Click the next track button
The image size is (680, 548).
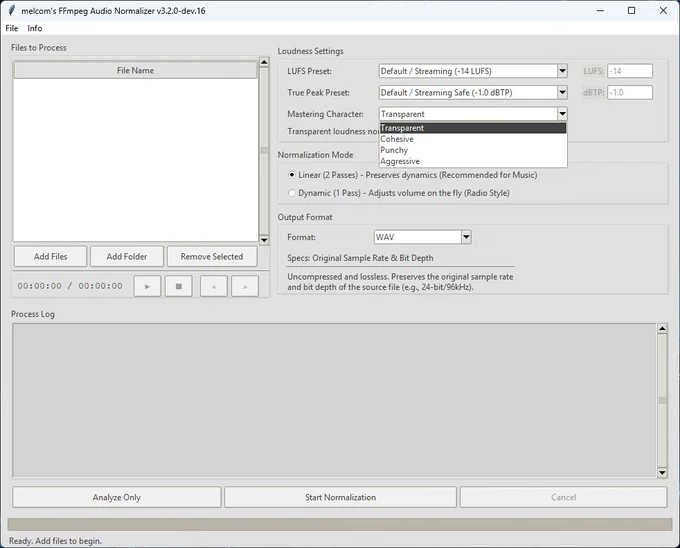click(245, 286)
